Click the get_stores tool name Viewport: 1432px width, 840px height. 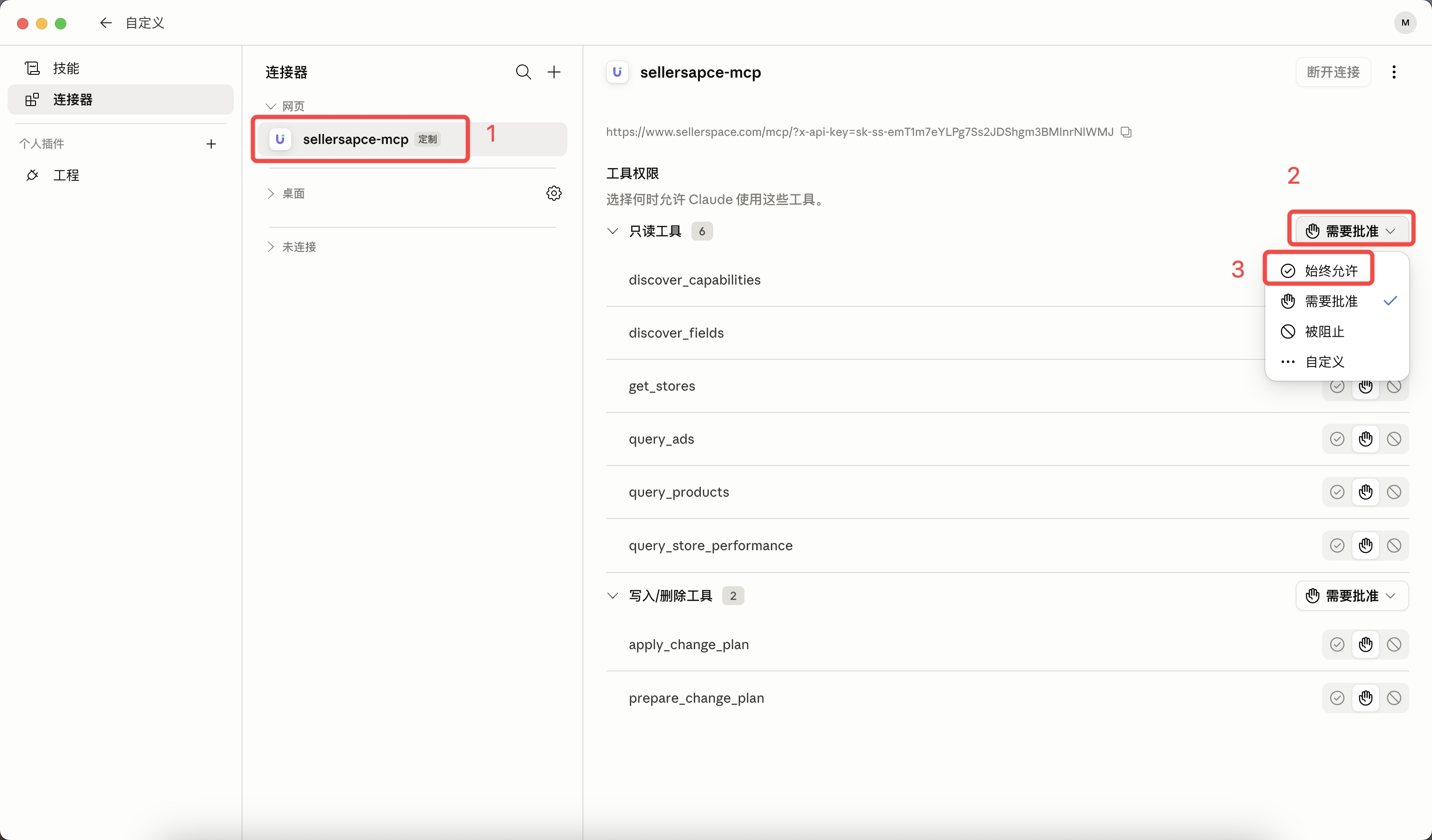662,386
